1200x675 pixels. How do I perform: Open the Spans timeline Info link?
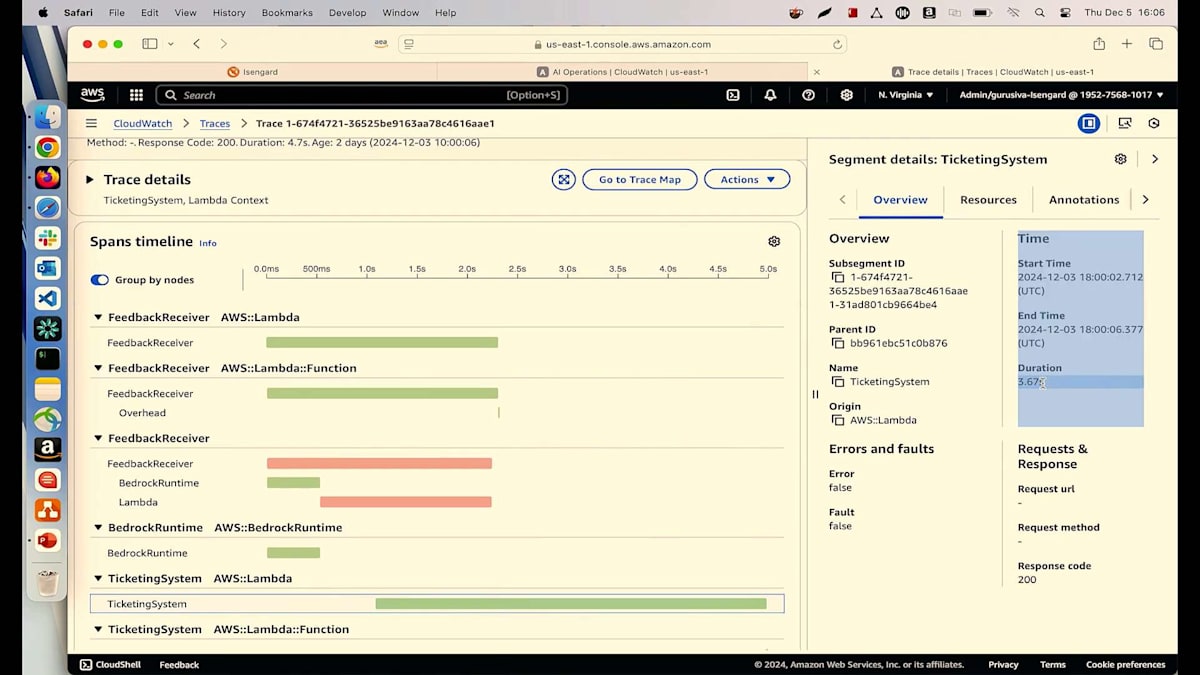pyautogui.click(x=207, y=243)
